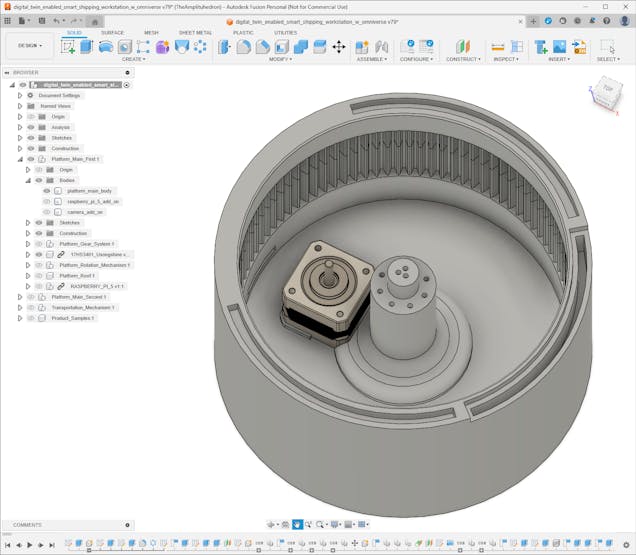Viewport: 636px width, 555px height.
Task: Click the Select tool icon
Action: (x=607, y=46)
